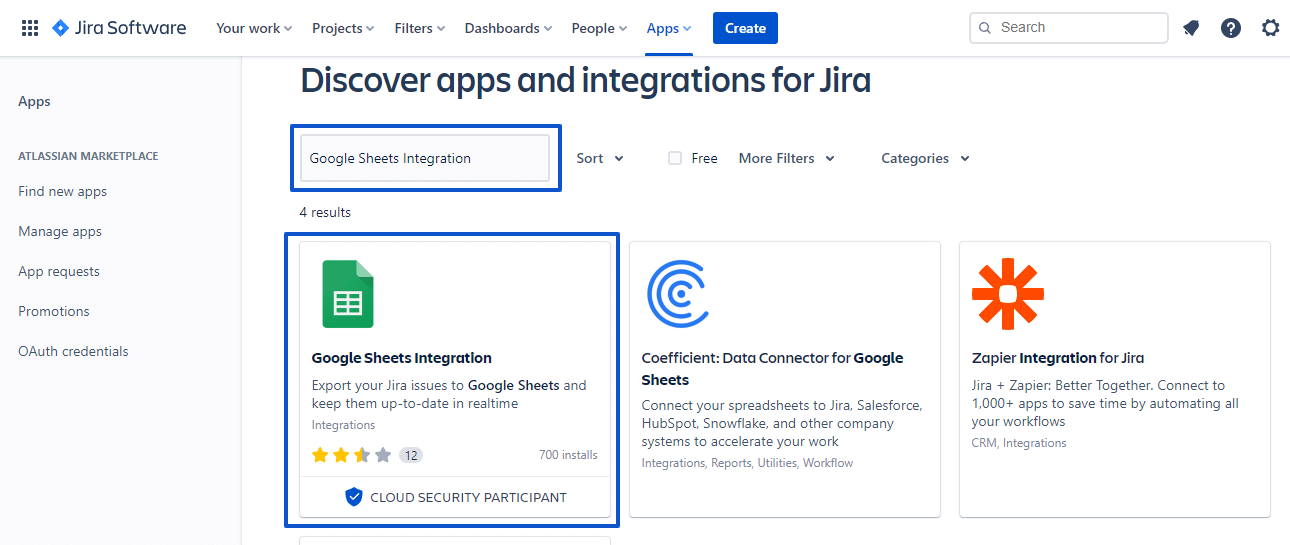1290x545 pixels.
Task: Click the Google Sheets app icon
Action: pyautogui.click(x=348, y=294)
